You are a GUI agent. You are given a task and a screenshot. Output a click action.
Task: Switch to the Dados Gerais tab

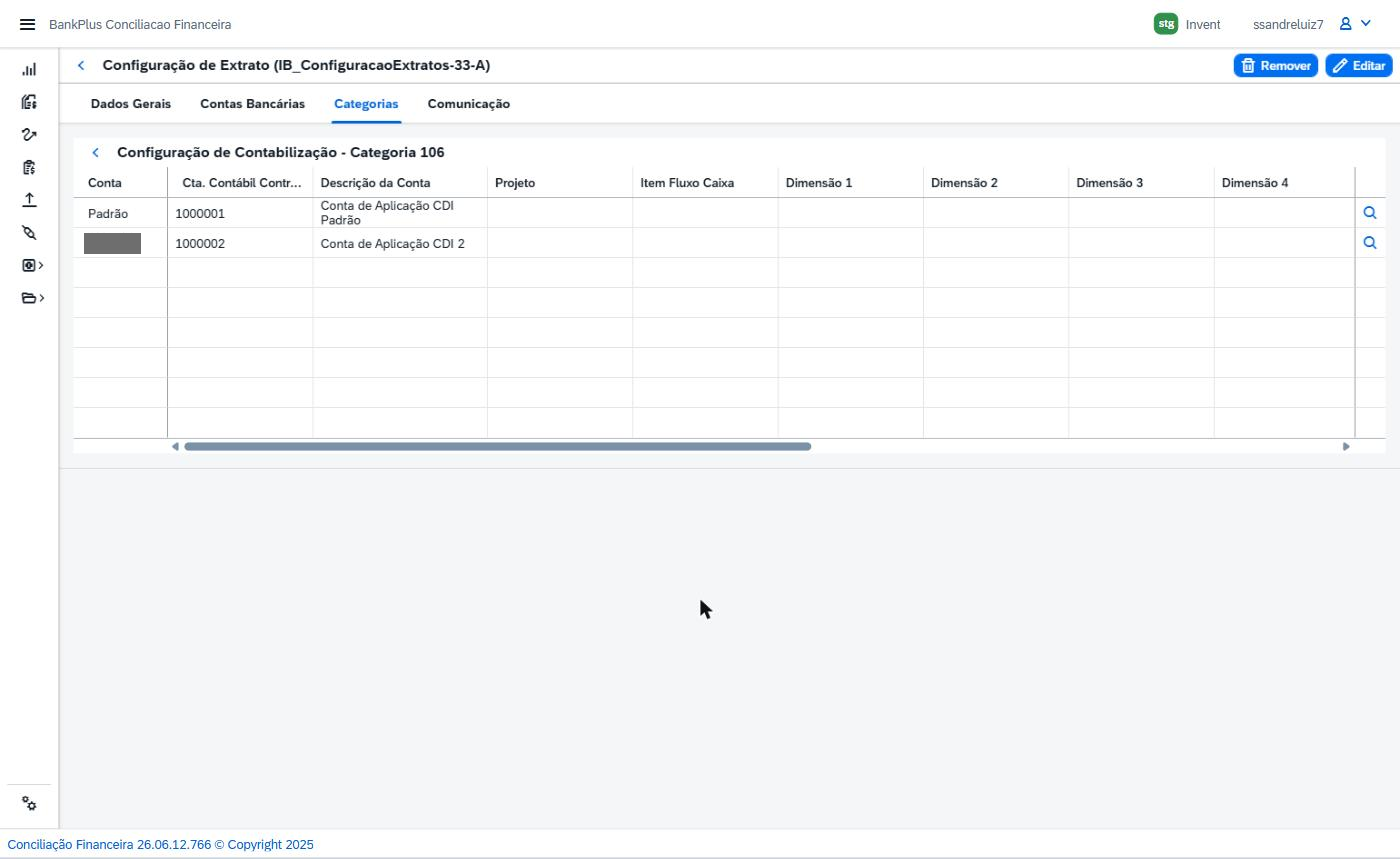(x=131, y=104)
